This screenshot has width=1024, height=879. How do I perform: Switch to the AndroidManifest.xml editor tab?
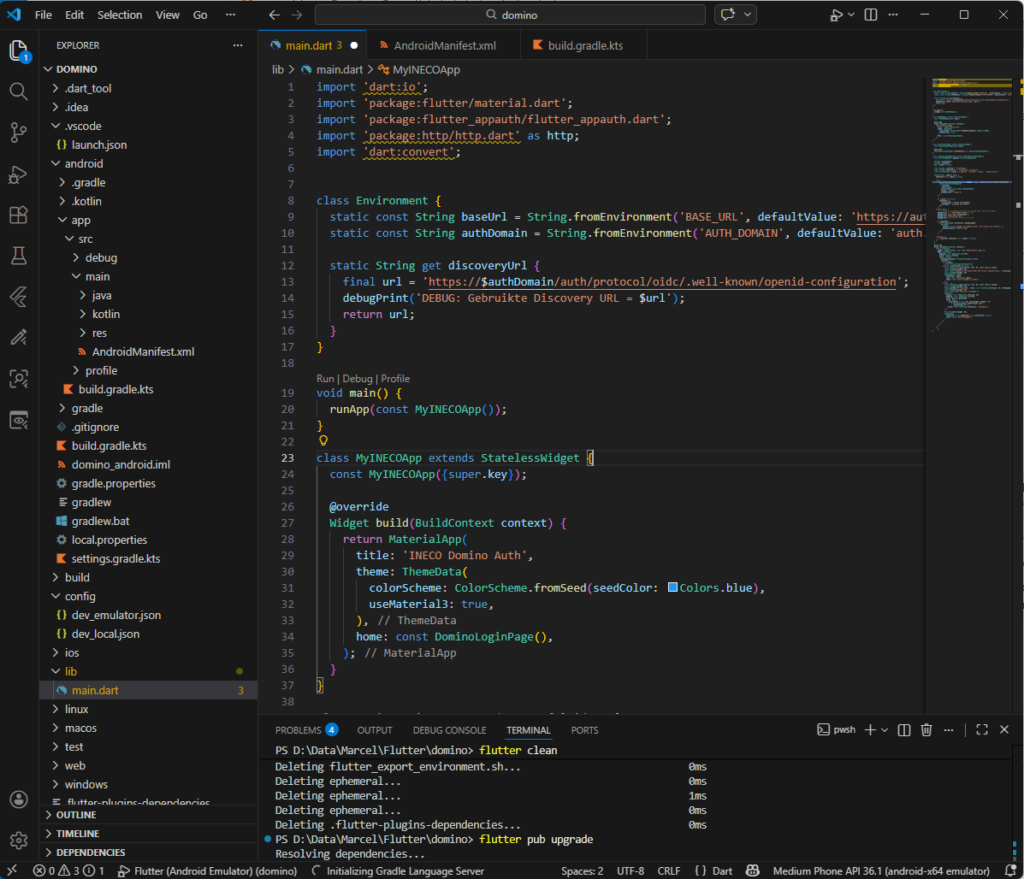click(444, 45)
